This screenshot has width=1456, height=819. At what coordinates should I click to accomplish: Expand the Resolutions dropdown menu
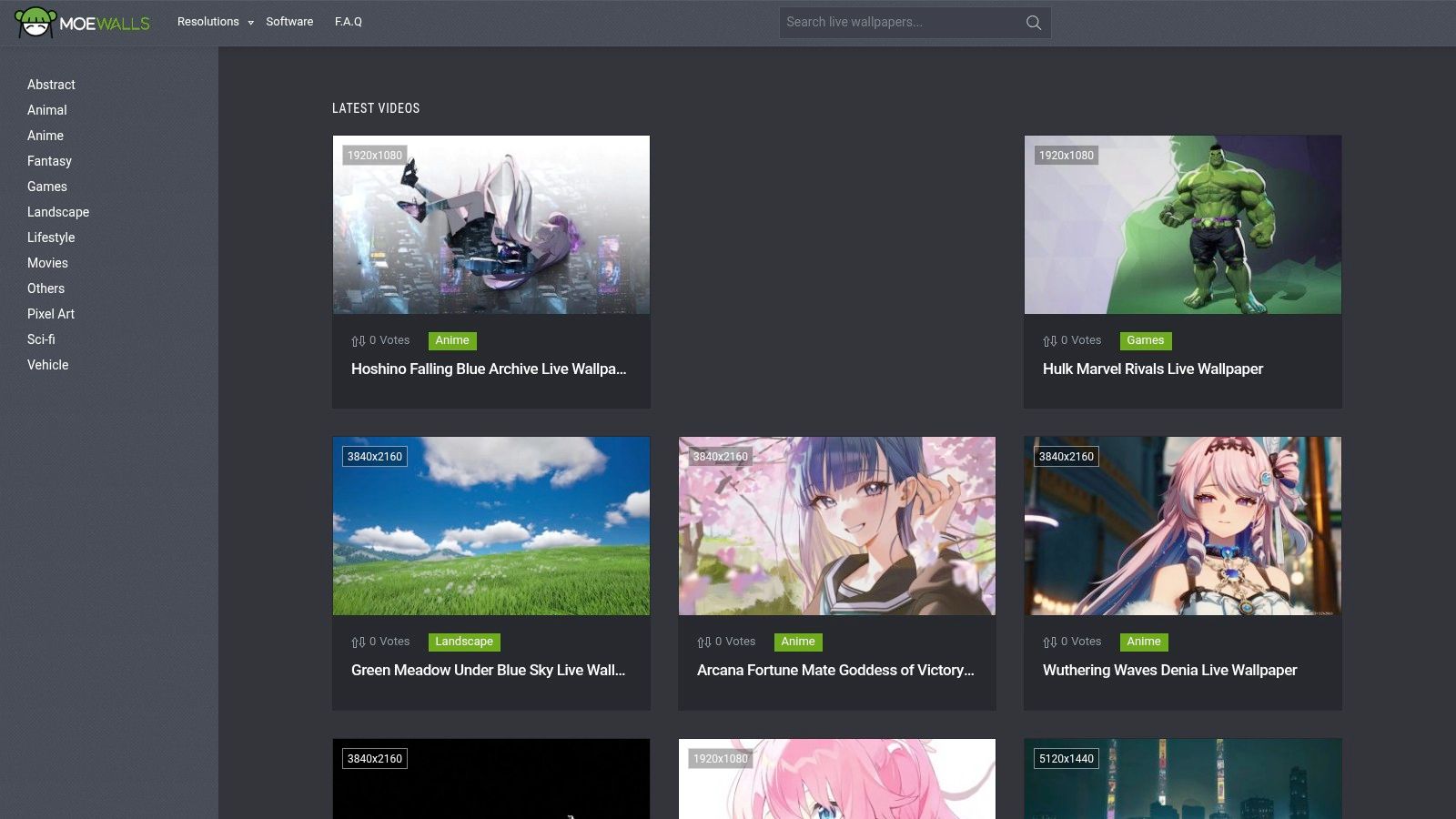(216, 22)
